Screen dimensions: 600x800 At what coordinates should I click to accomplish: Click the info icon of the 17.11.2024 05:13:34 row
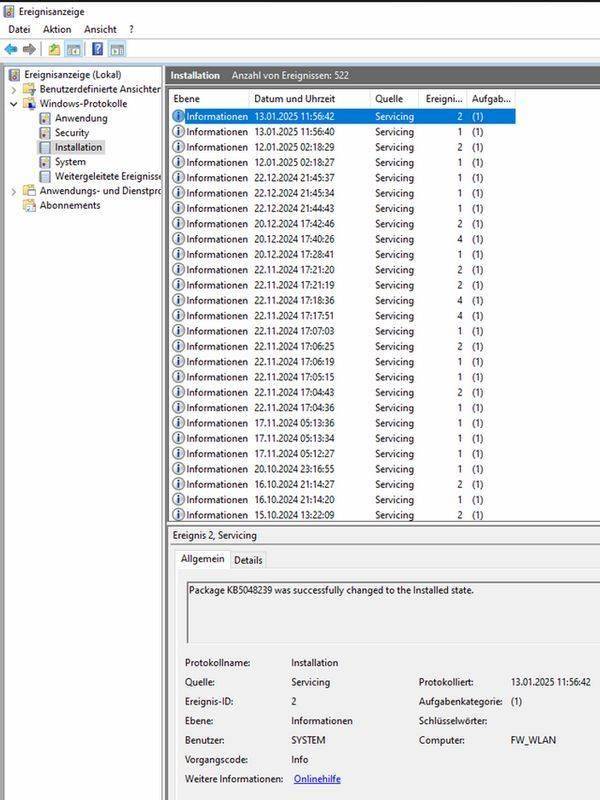click(x=178, y=438)
